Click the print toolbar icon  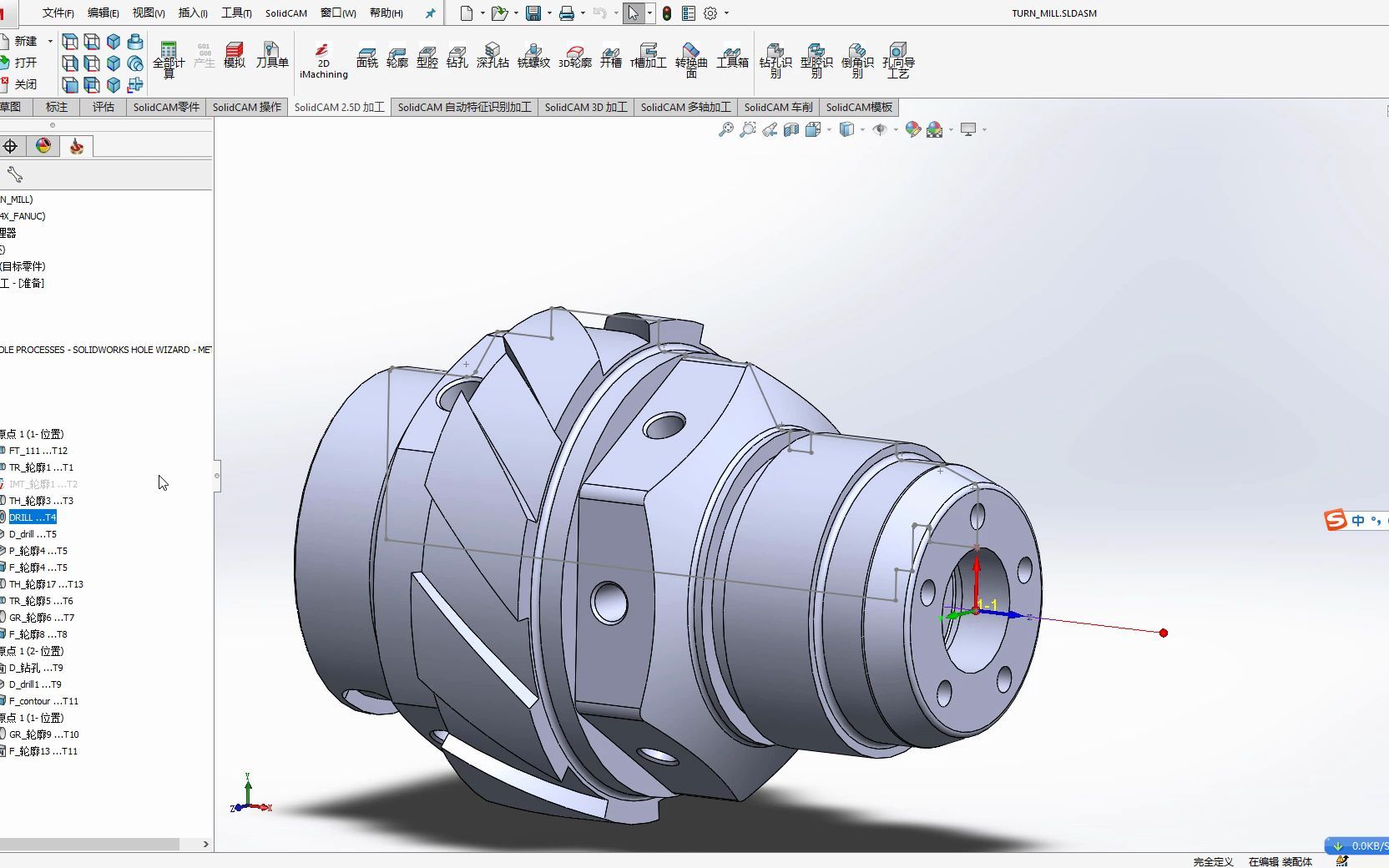click(x=567, y=13)
